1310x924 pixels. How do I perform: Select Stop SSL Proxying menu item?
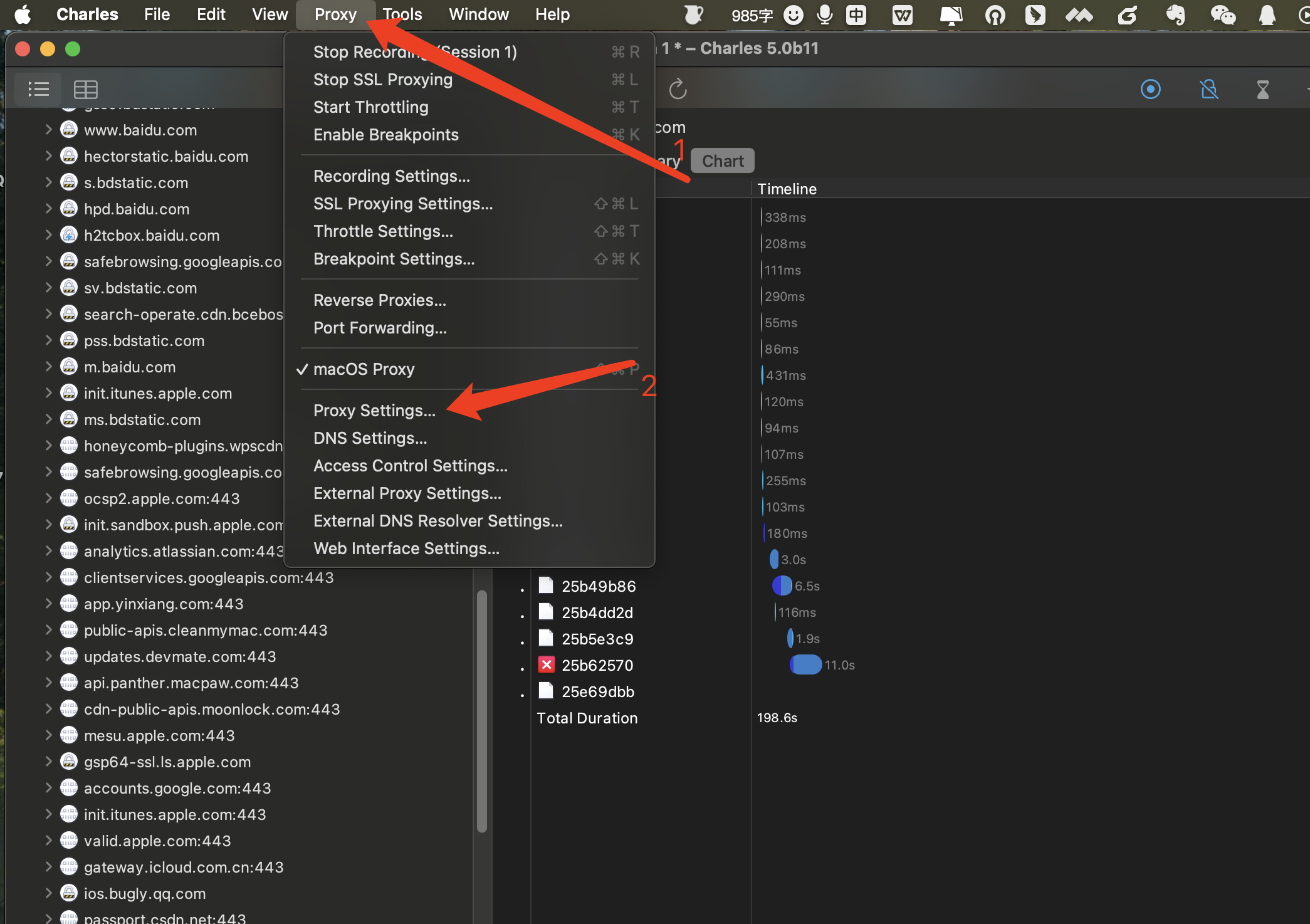point(469,80)
